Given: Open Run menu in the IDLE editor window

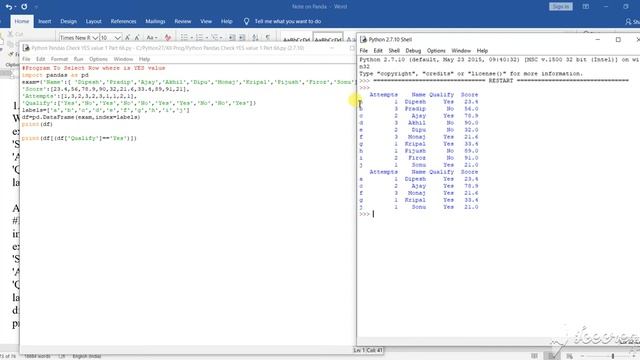Looking at the screenshot, I should pos(78,59).
